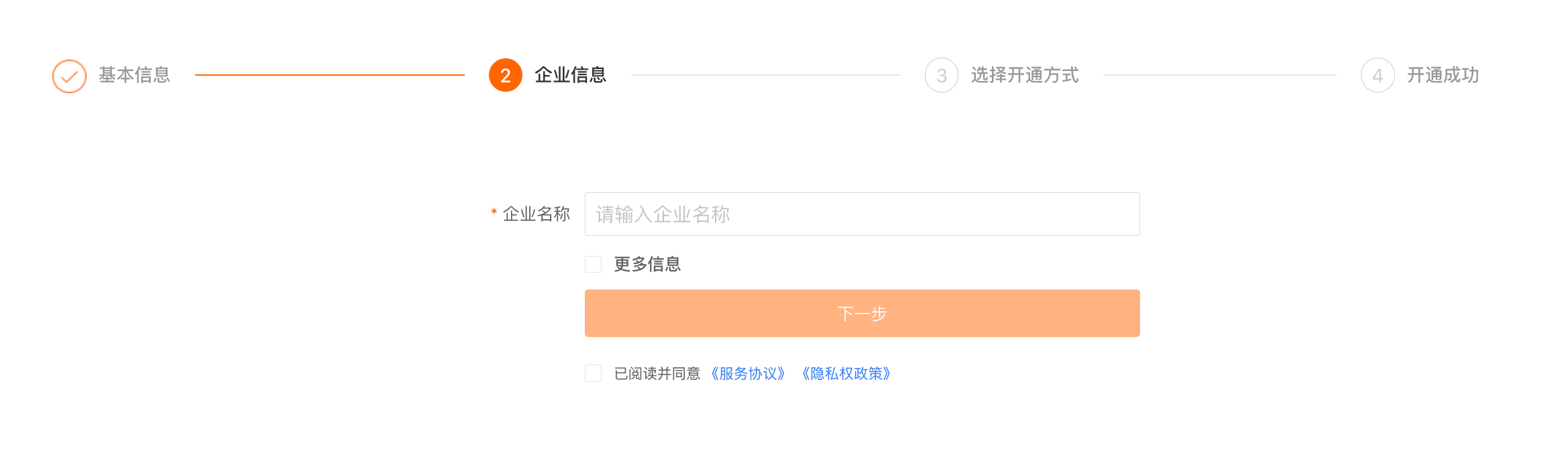Click the 更多信息 label text to expand details
The image size is (1568, 461).
pos(647,264)
